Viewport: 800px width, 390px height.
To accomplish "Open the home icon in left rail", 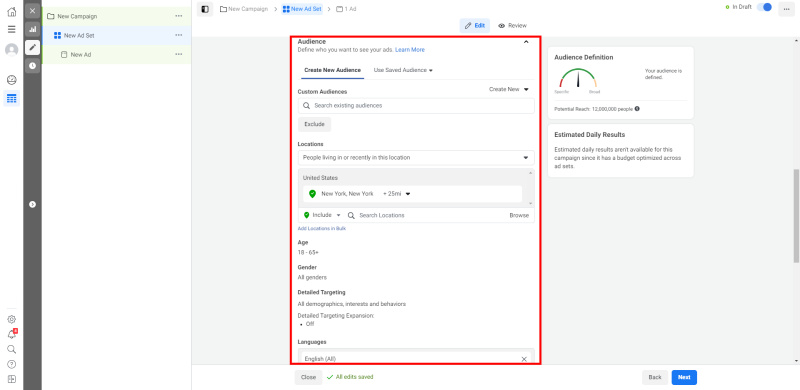I will tap(11, 12).
